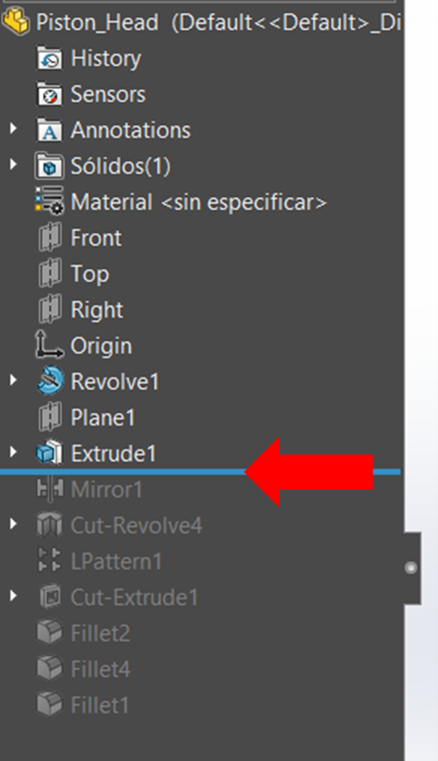
Task: Click the Piston_Head part icon
Action: [16, 22]
